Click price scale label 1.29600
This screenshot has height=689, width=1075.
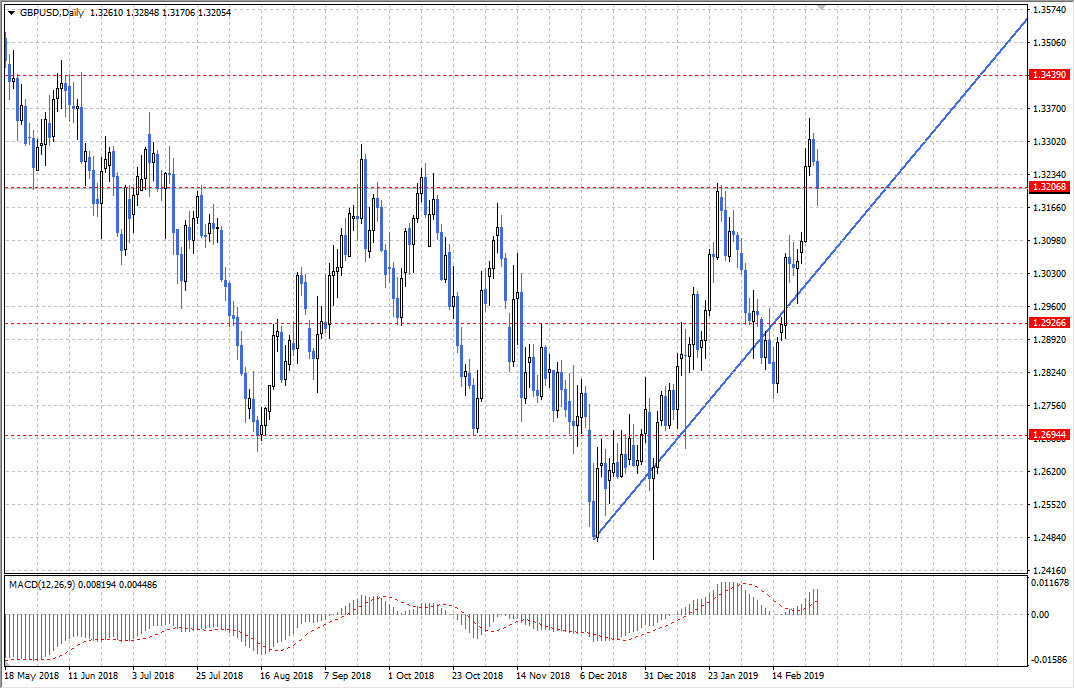(x=1050, y=307)
